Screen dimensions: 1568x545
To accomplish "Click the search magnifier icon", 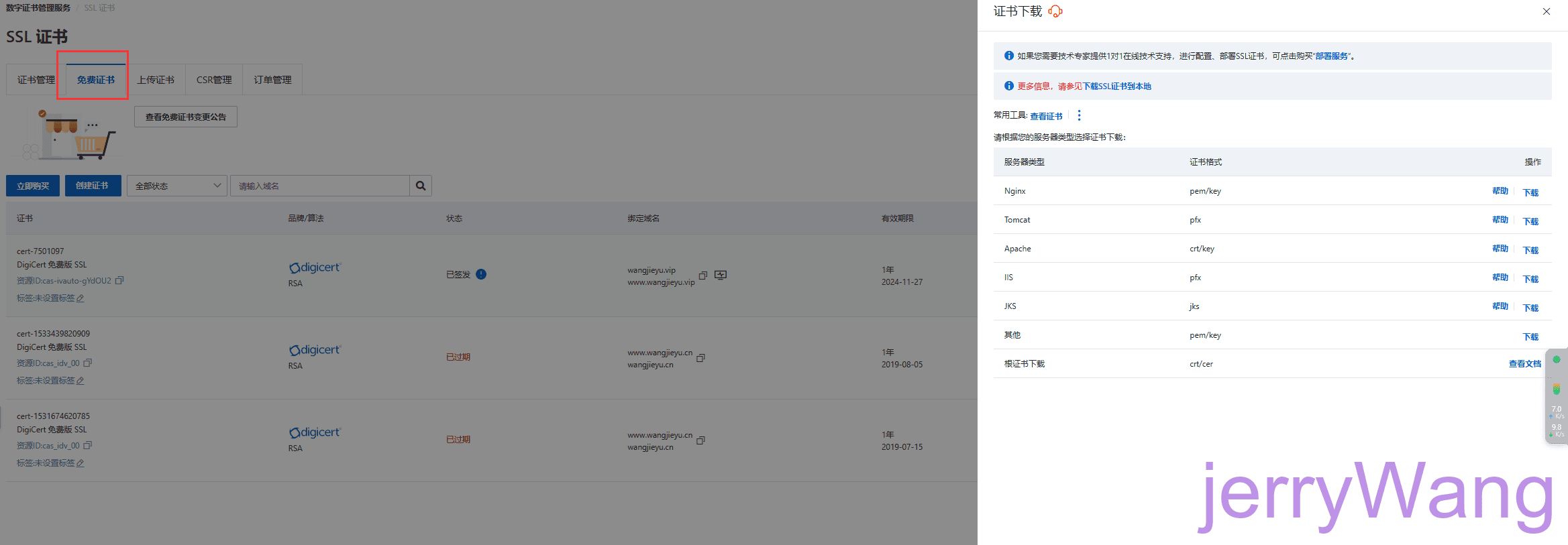I will [x=421, y=186].
